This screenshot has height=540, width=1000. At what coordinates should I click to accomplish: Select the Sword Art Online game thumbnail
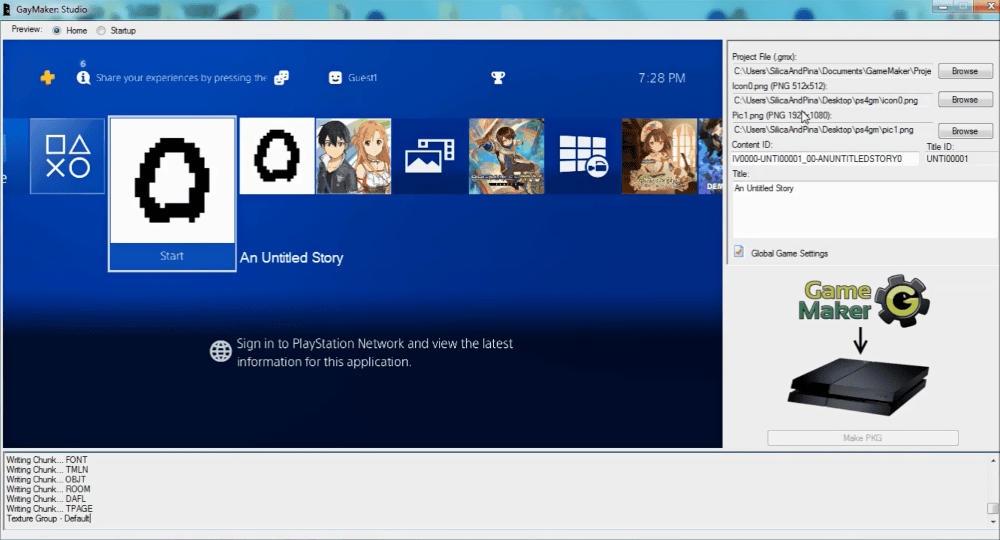point(353,156)
